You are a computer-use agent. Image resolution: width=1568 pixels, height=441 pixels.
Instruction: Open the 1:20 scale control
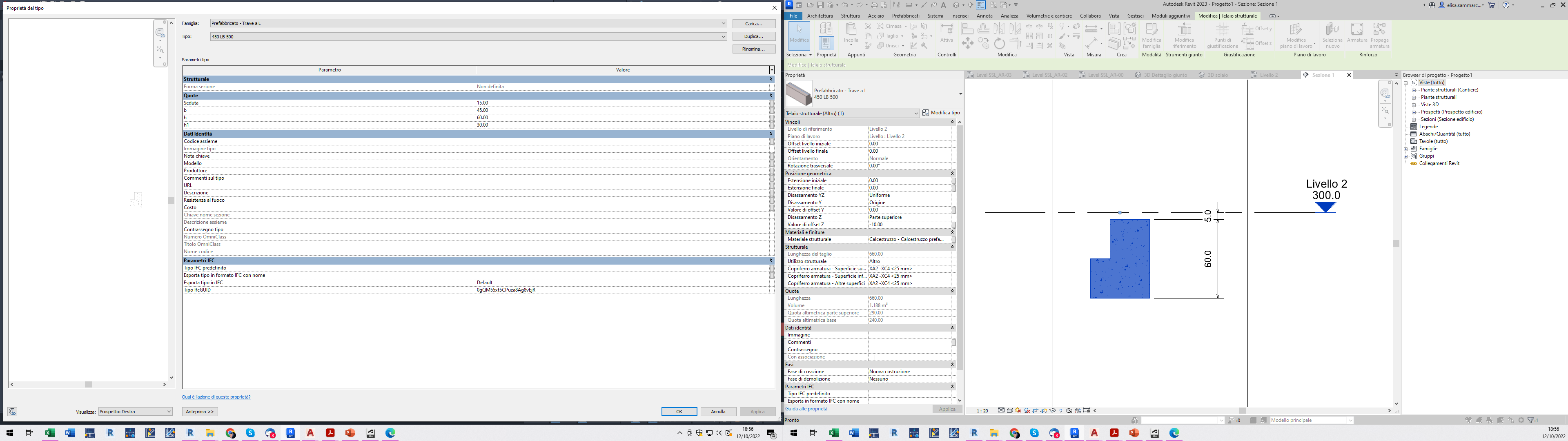pyautogui.click(x=982, y=410)
